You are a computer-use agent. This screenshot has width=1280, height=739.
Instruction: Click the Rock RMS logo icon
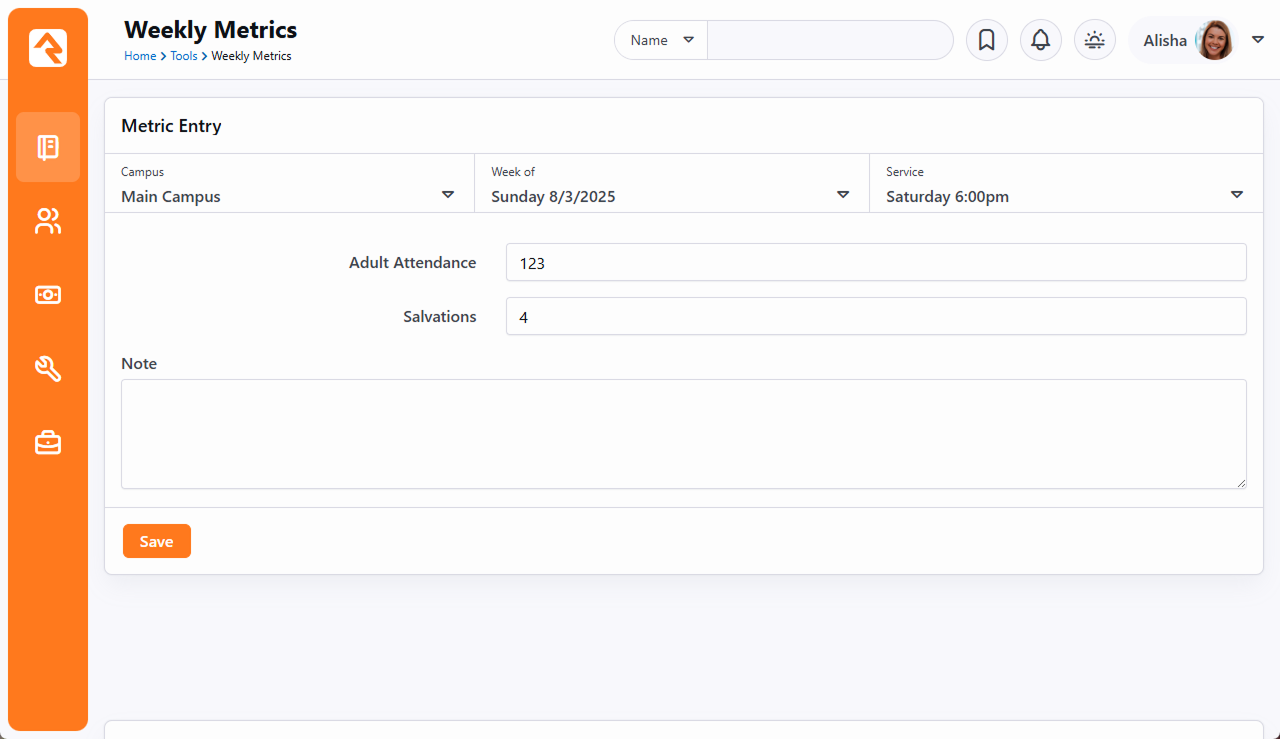tap(48, 48)
